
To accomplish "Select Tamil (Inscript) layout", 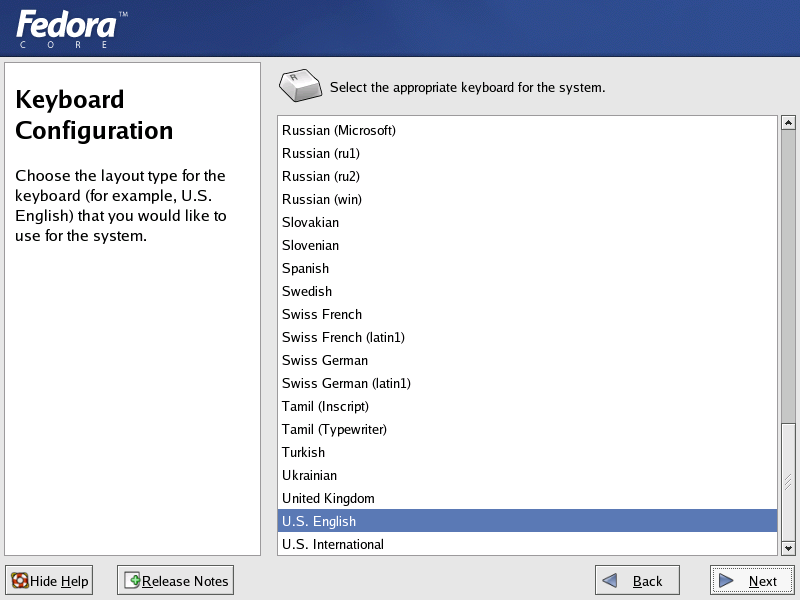I will [527, 406].
